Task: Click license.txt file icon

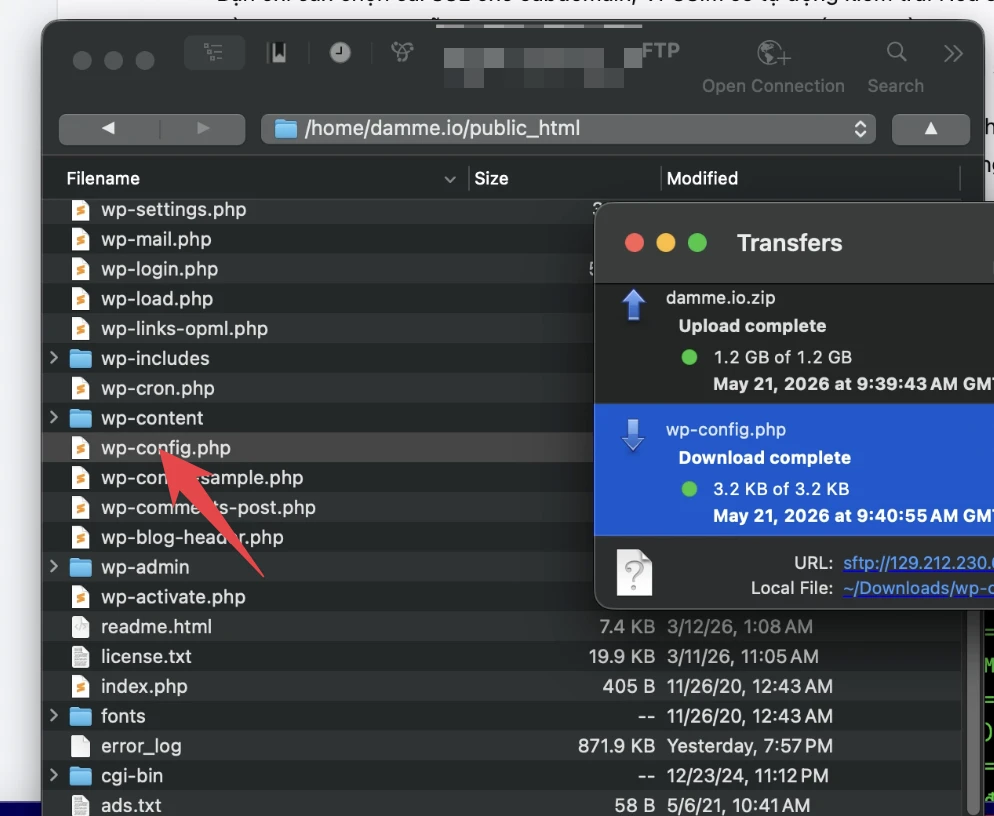Action: (81, 656)
